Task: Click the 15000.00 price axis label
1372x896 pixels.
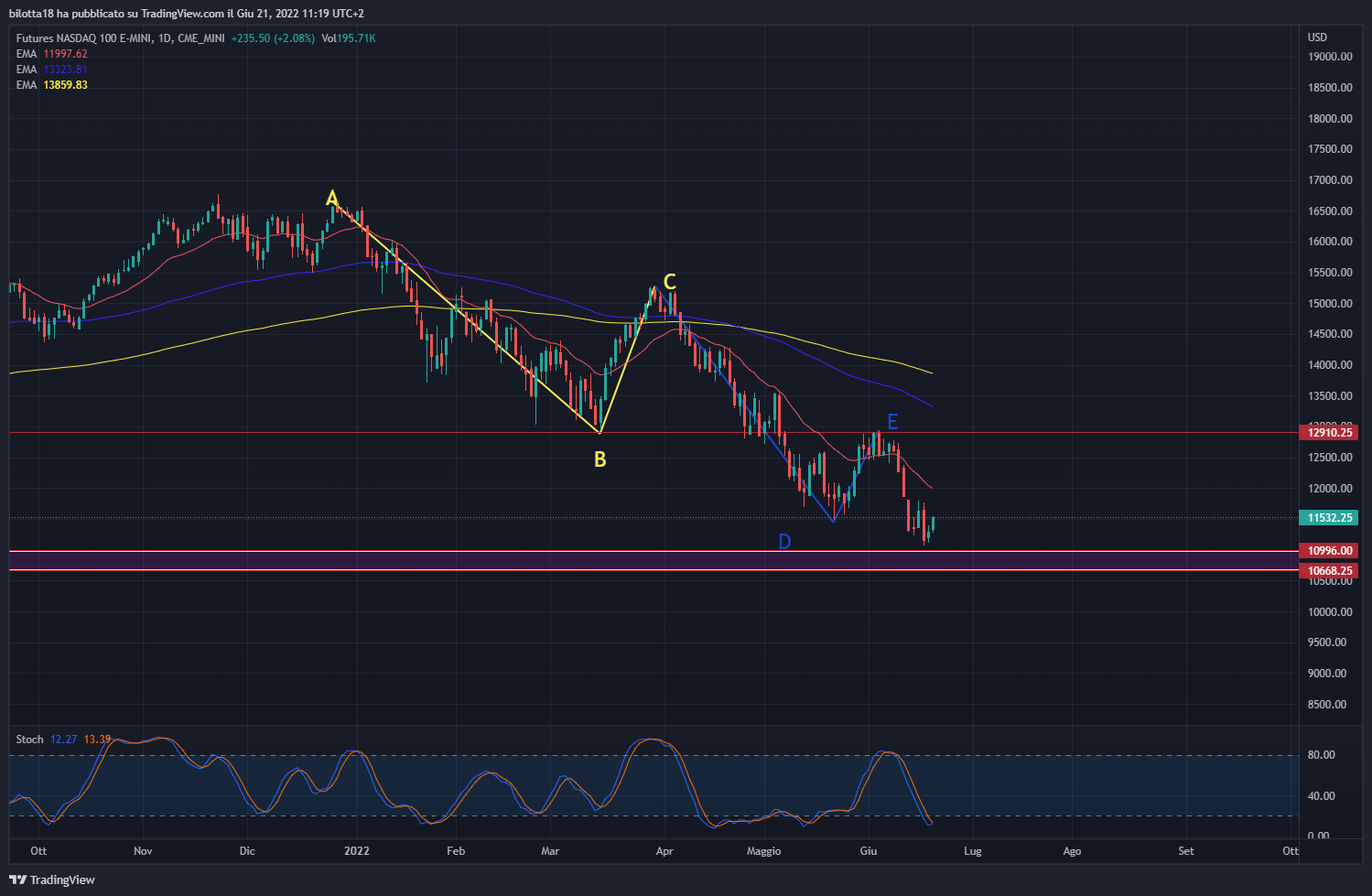Action: pos(1330,304)
